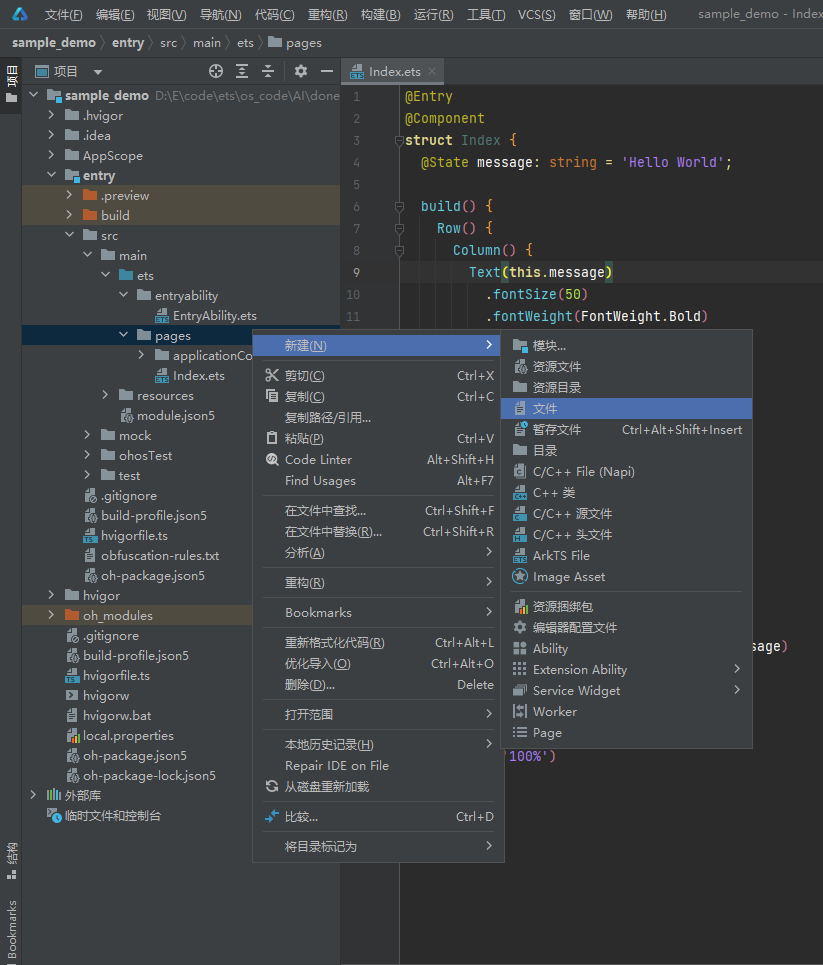Collapse the entry module node
This screenshot has height=965, width=823.
52,175
